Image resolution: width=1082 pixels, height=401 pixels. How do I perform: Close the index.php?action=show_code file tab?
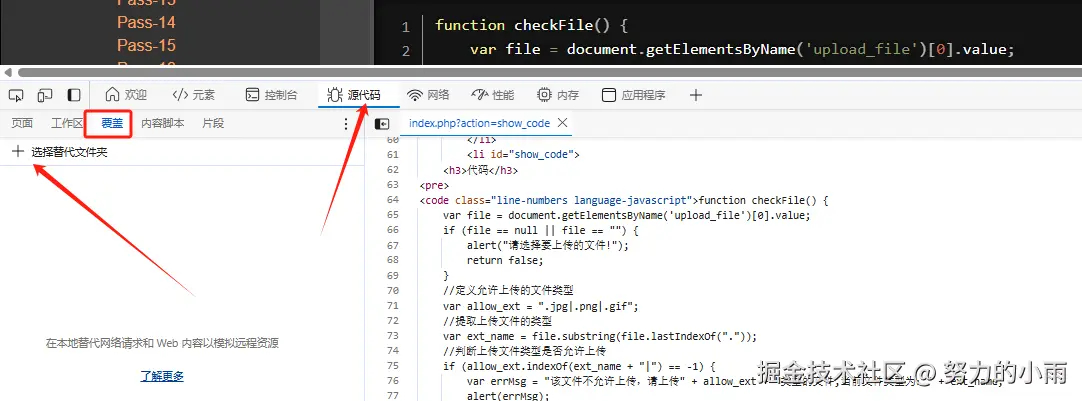[x=562, y=123]
